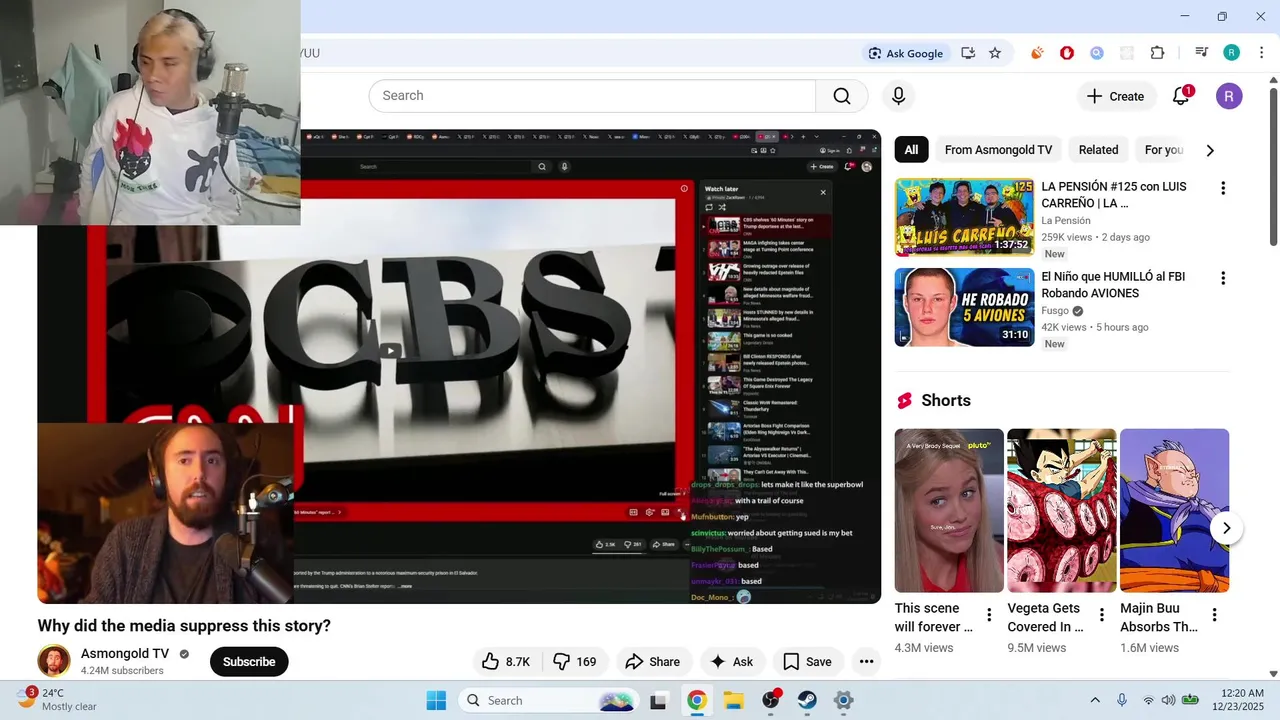
Task: Like the video with 8.7K thumbs up
Action: (507, 662)
